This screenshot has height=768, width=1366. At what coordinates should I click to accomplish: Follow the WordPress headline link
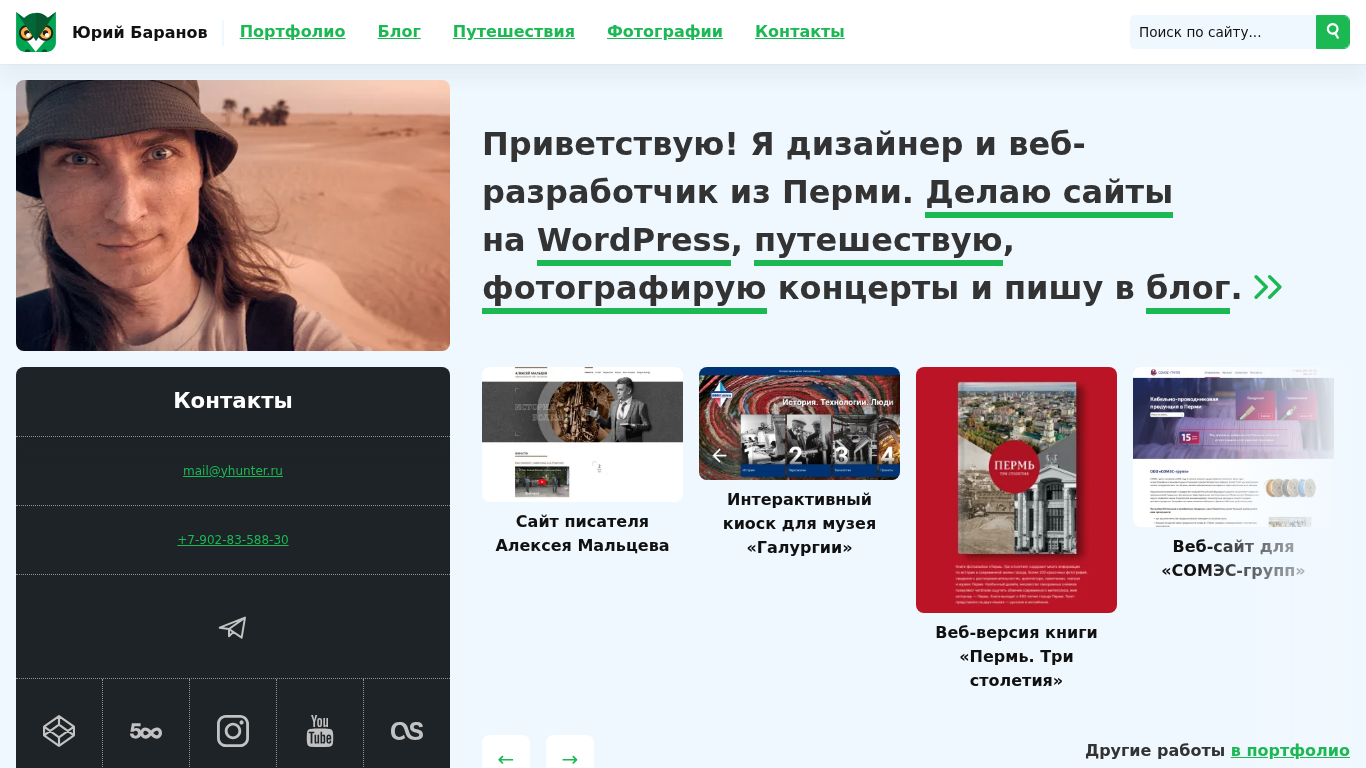[x=634, y=240]
